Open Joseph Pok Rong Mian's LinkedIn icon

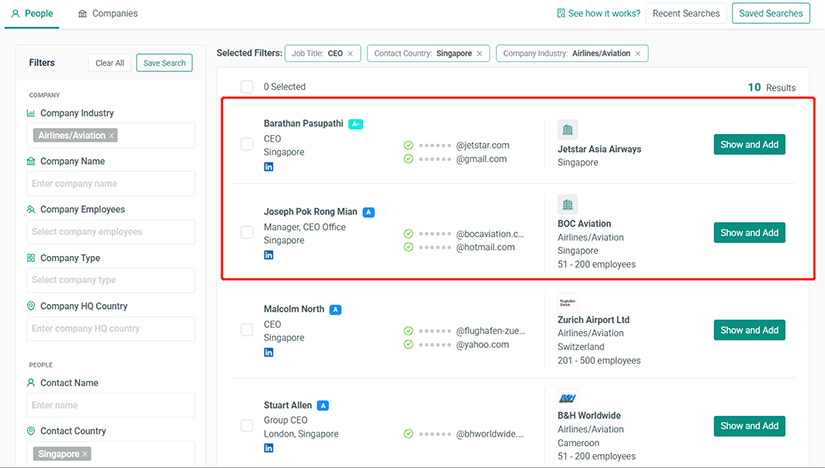pos(268,255)
